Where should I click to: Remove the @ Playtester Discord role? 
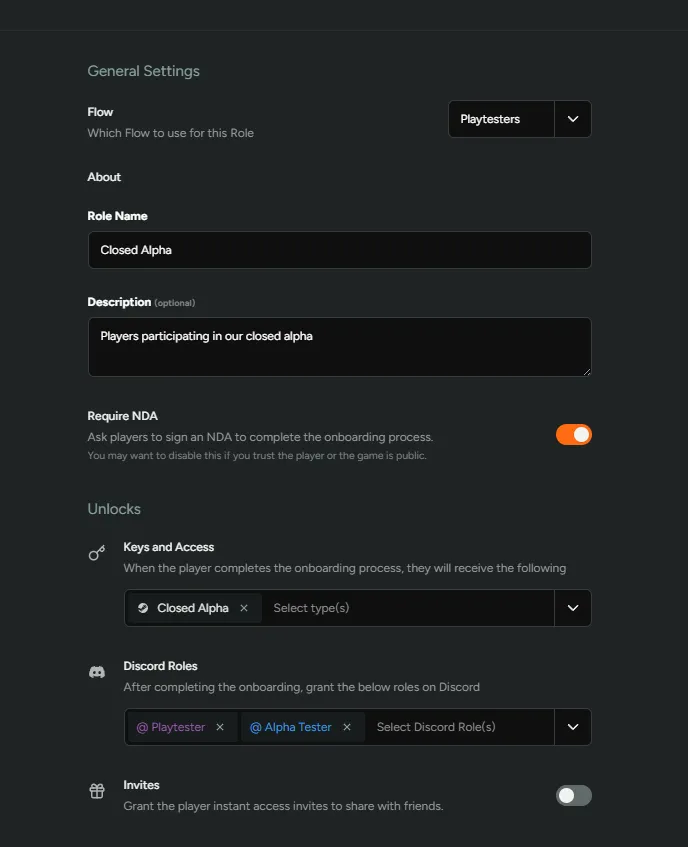(x=220, y=727)
